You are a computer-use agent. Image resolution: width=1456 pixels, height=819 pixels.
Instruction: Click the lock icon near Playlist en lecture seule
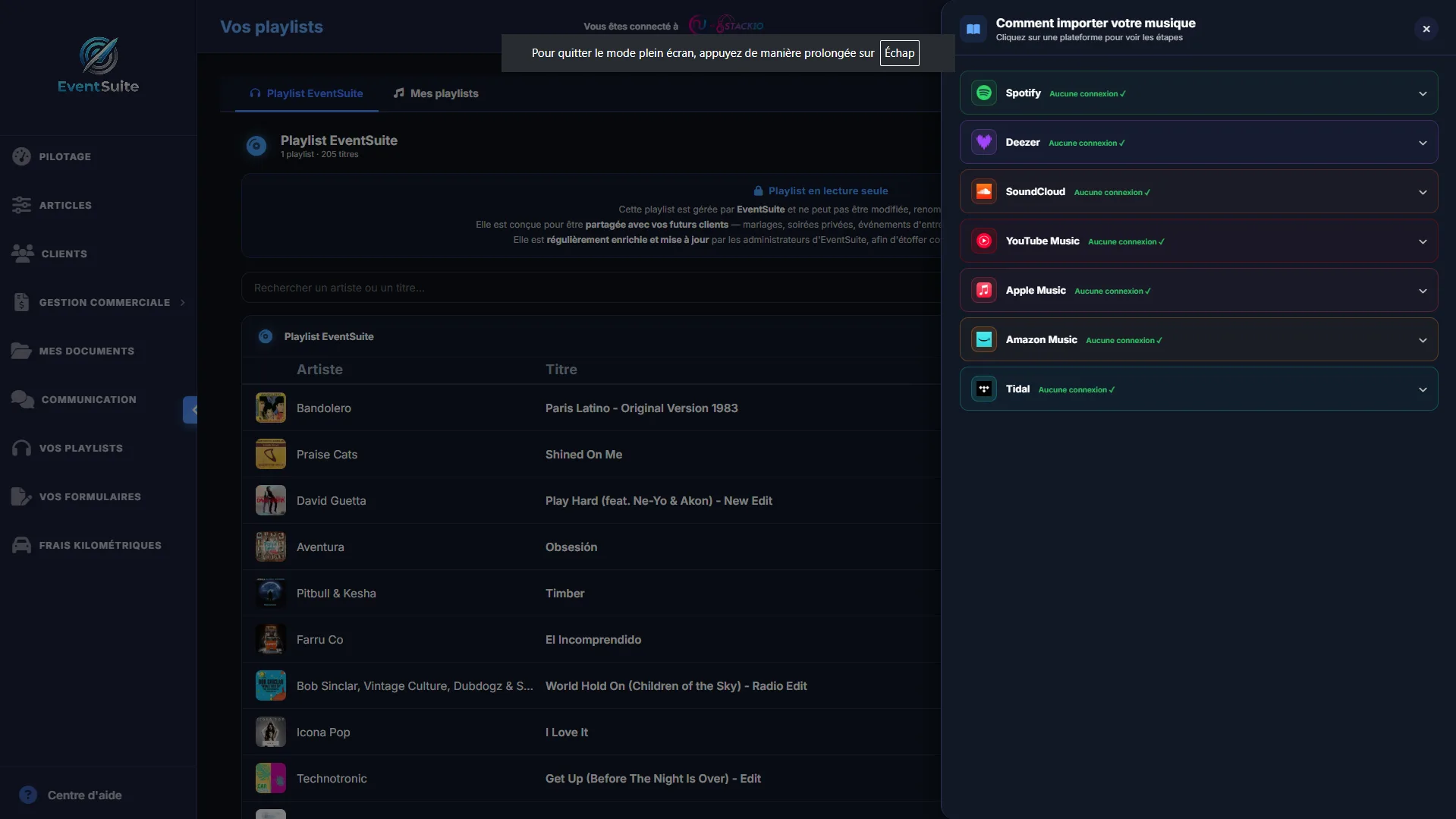(758, 191)
